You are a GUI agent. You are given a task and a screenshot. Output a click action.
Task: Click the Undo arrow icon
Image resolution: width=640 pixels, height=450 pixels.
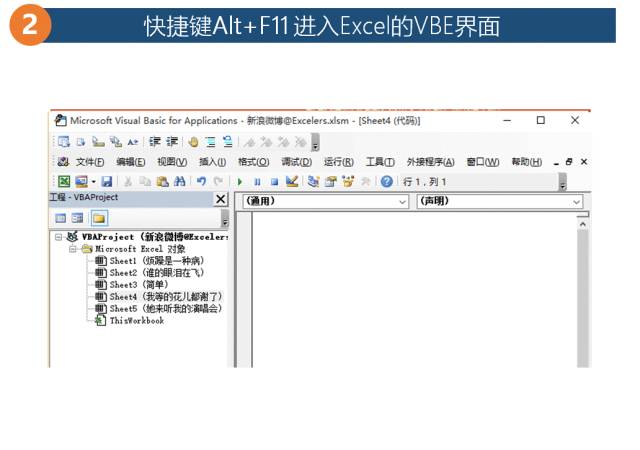pos(201,181)
